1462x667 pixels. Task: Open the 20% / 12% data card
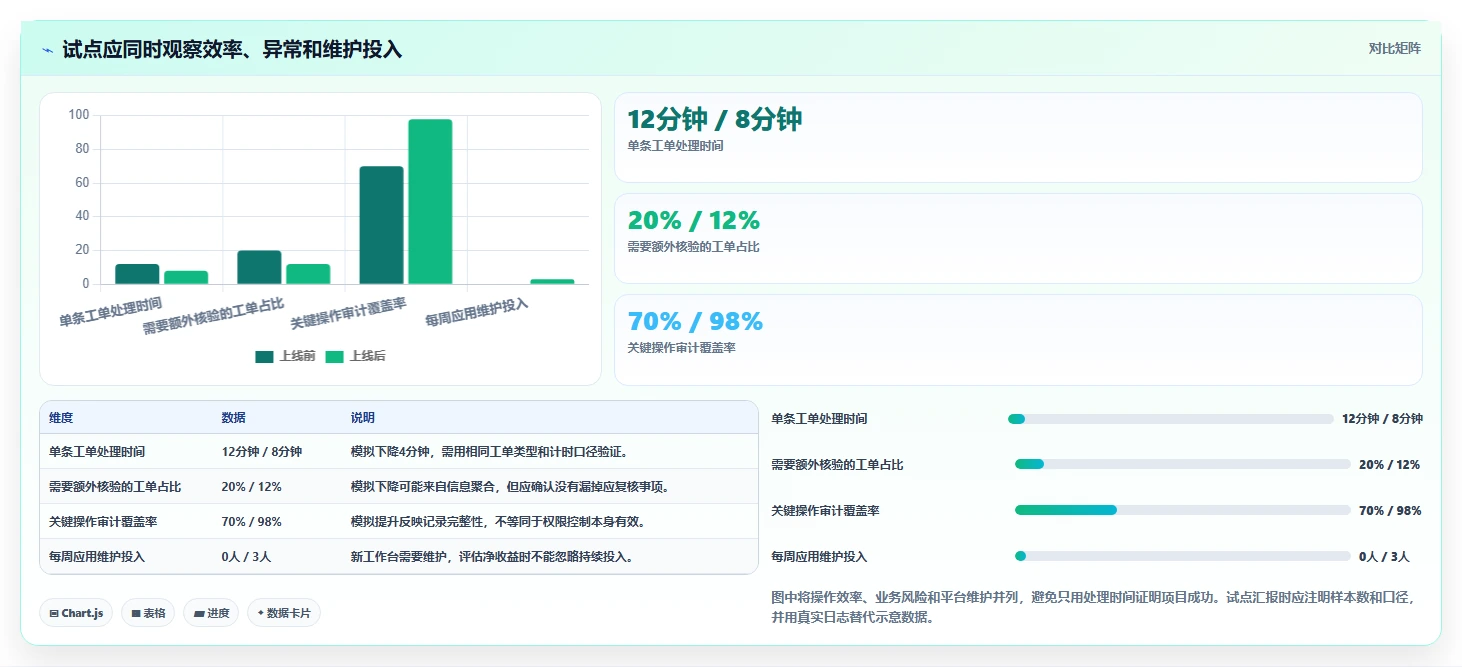[1018, 238]
